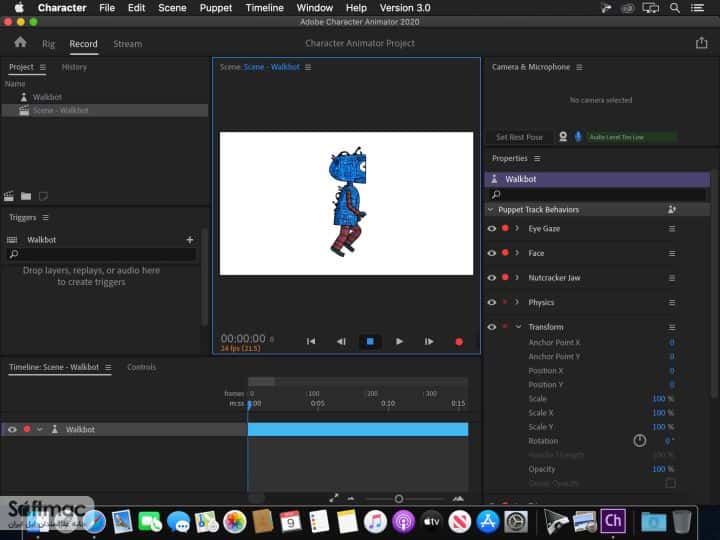The height and width of the screenshot is (540, 720).
Task: Click the Stop button in Scene panel
Action: click(370, 341)
